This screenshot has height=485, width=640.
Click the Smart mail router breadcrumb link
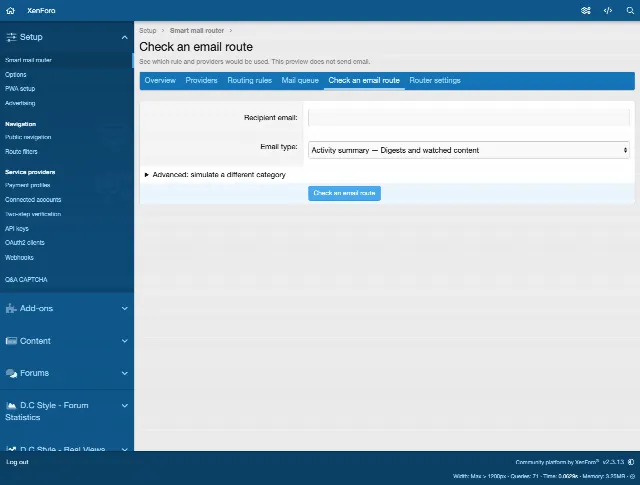[x=197, y=31]
